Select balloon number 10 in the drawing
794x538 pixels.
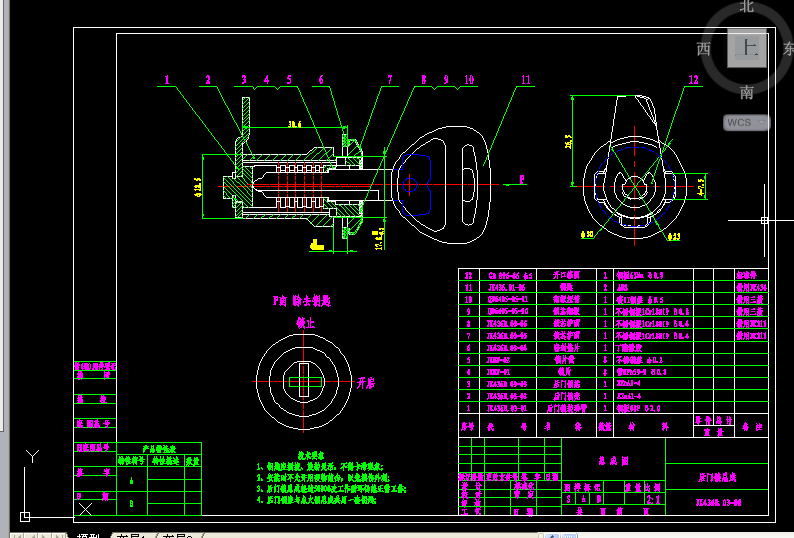469,80
